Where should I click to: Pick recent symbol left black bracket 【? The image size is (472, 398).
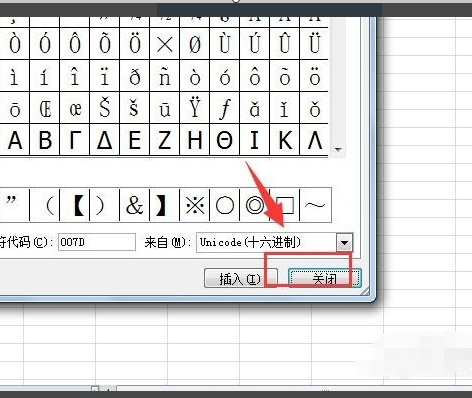pos(75,205)
